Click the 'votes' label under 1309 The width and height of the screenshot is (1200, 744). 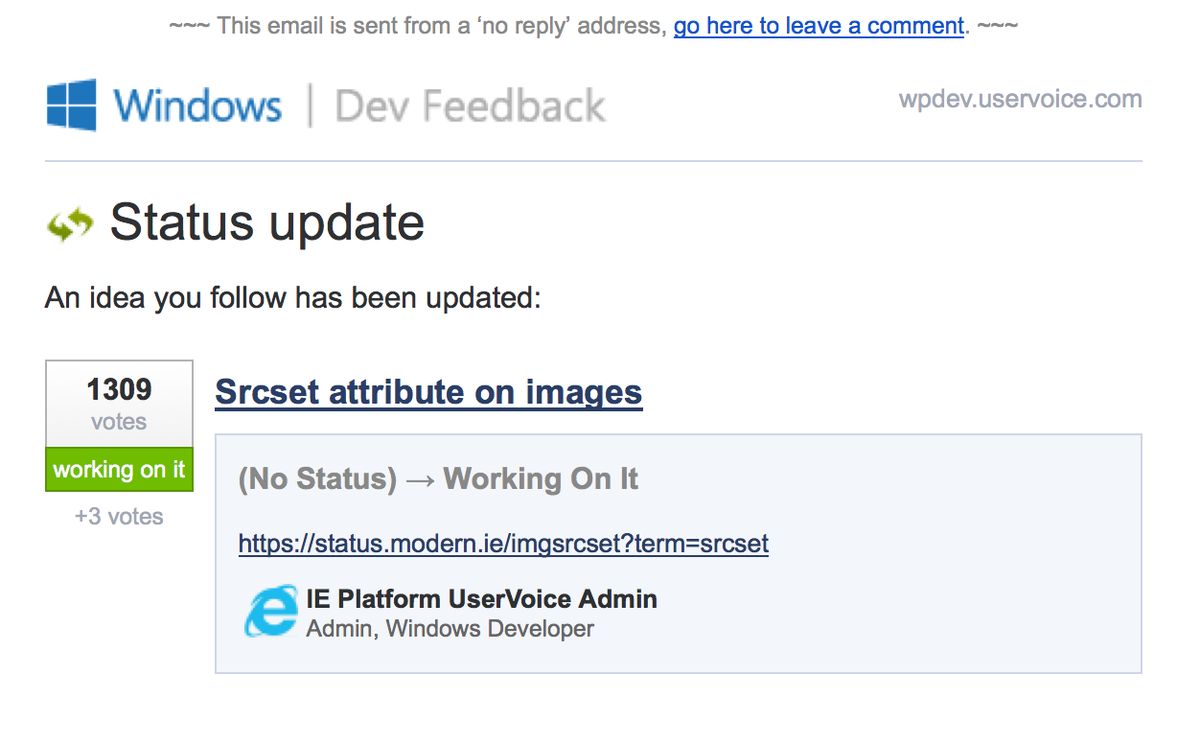pyautogui.click(x=119, y=422)
